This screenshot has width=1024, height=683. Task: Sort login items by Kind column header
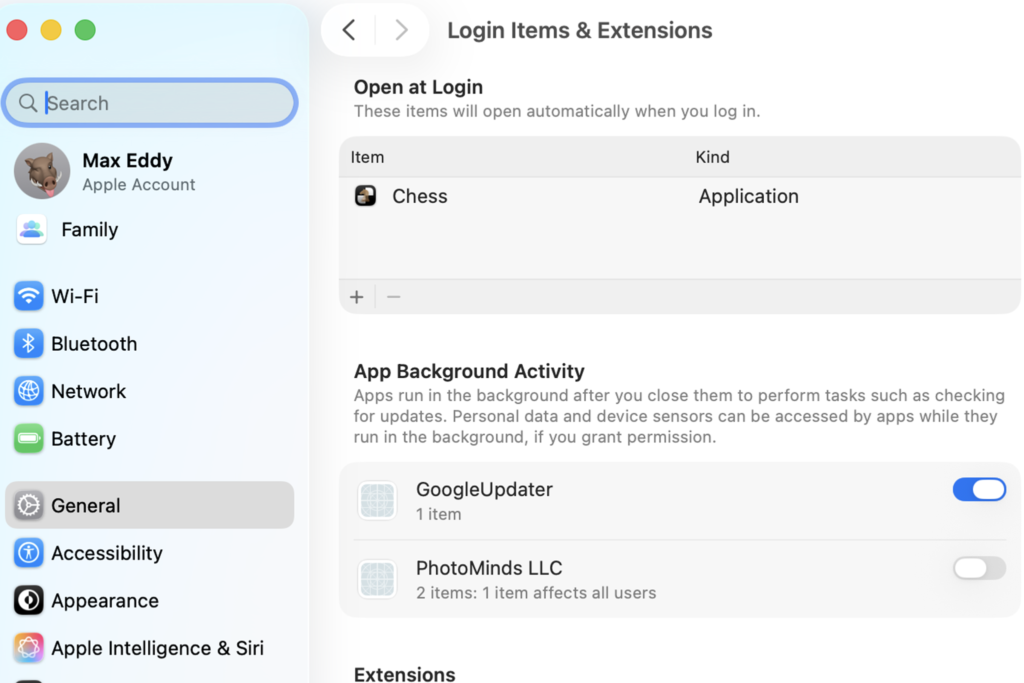[713, 157]
